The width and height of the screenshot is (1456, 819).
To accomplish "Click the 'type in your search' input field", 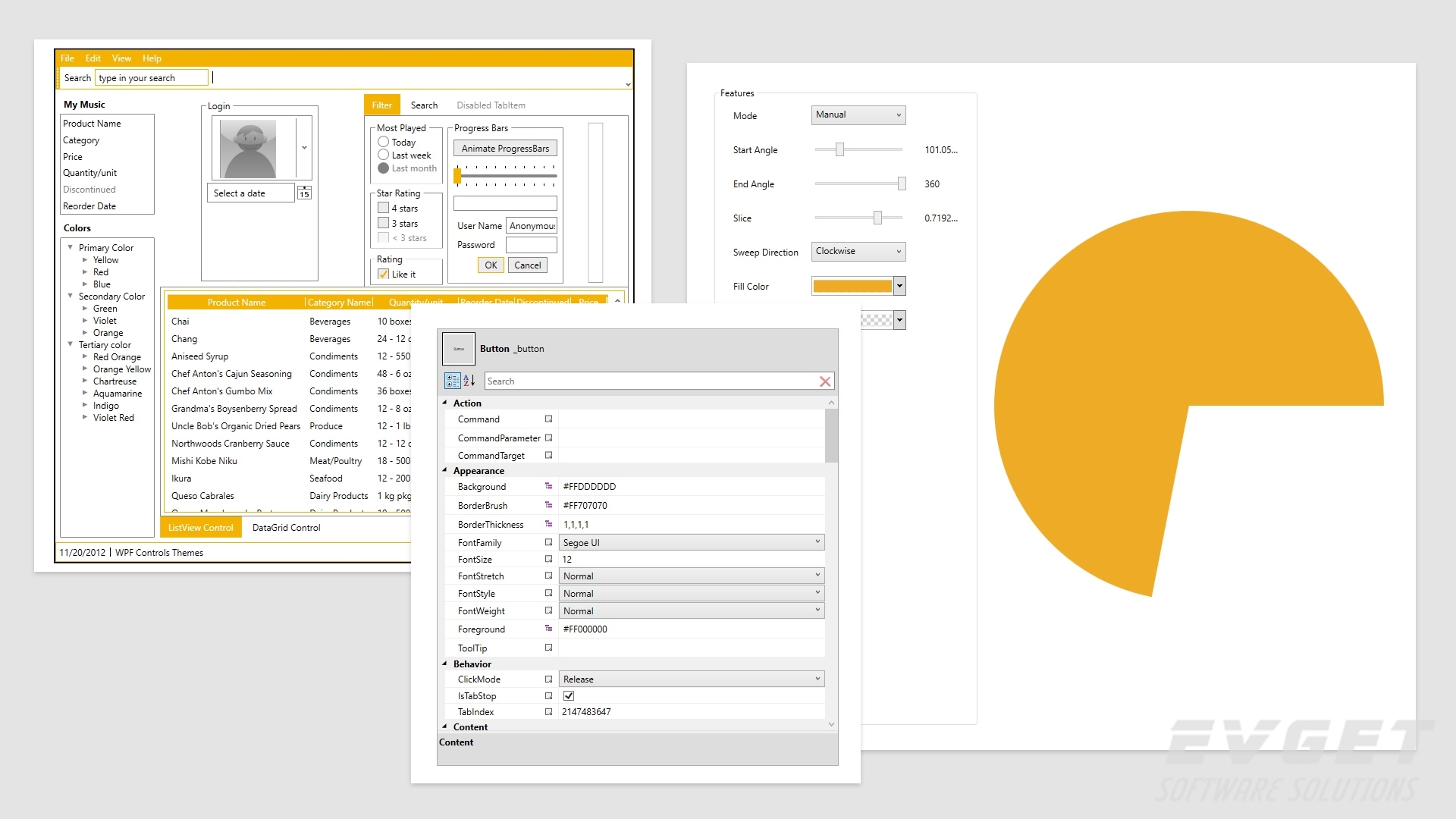I will pos(151,77).
